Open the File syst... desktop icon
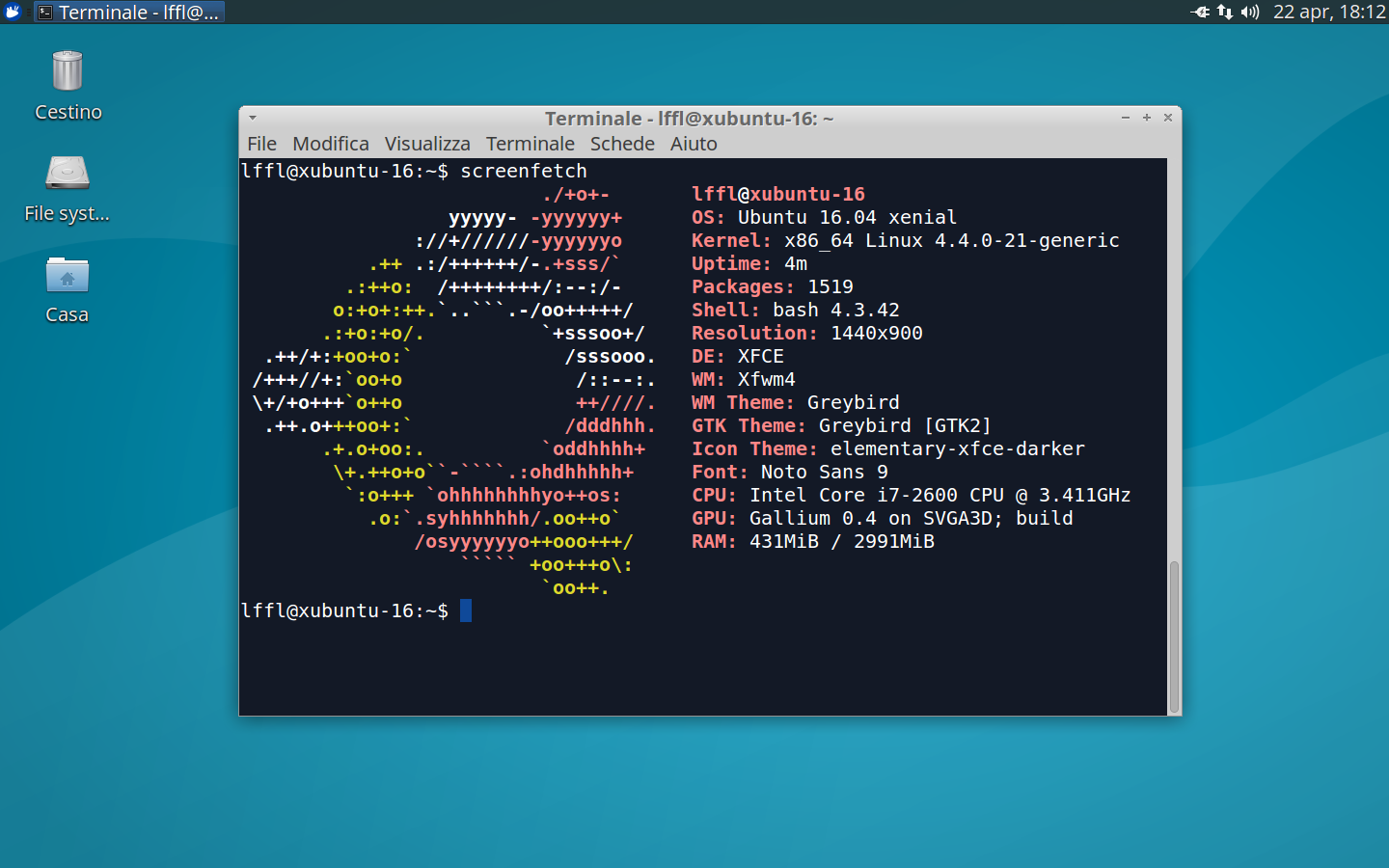Image resolution: width=1389 pixels, height=868 pixels. [x=67, y=173]
